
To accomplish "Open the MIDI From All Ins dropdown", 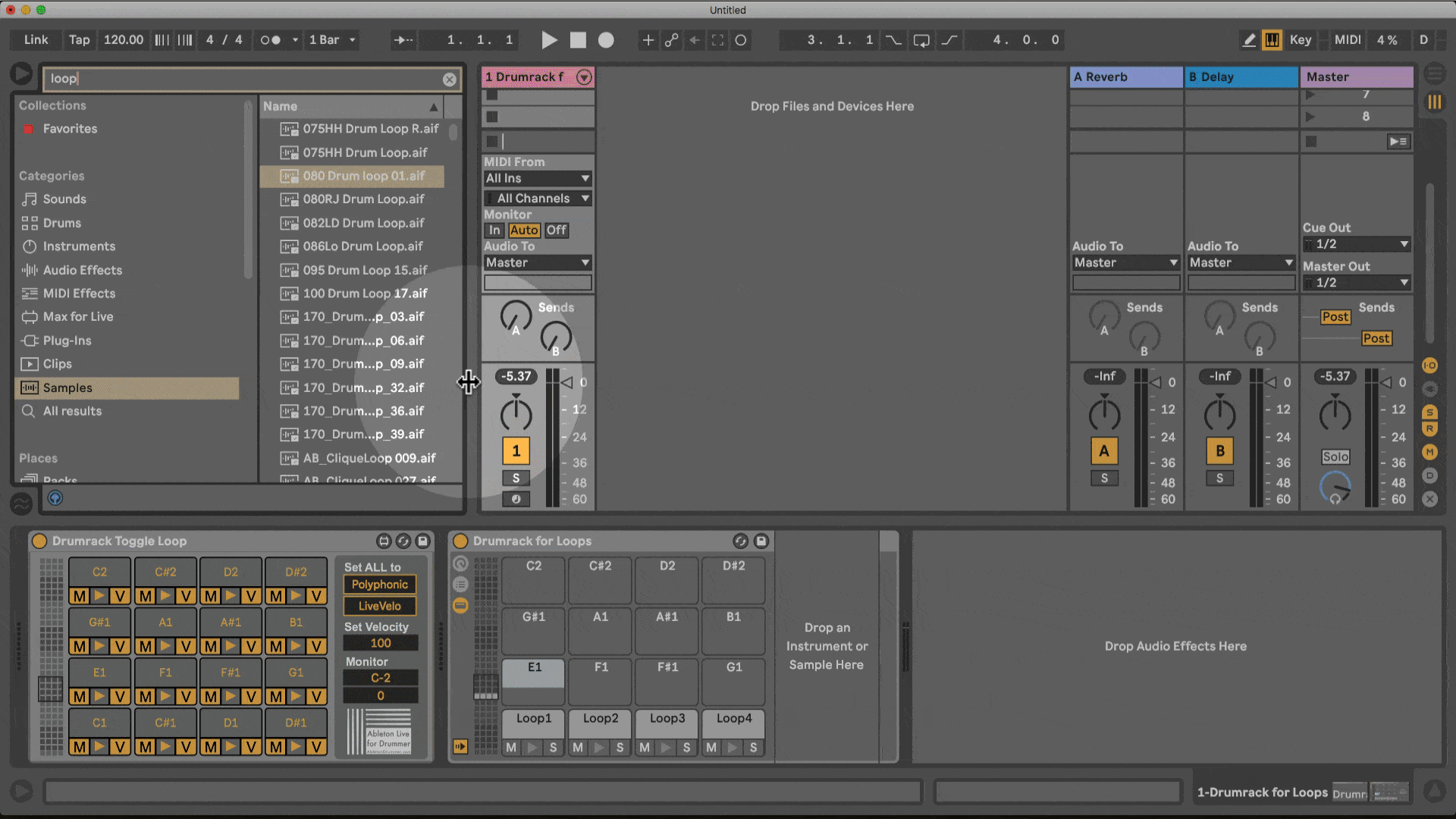I will click(538, 178).
